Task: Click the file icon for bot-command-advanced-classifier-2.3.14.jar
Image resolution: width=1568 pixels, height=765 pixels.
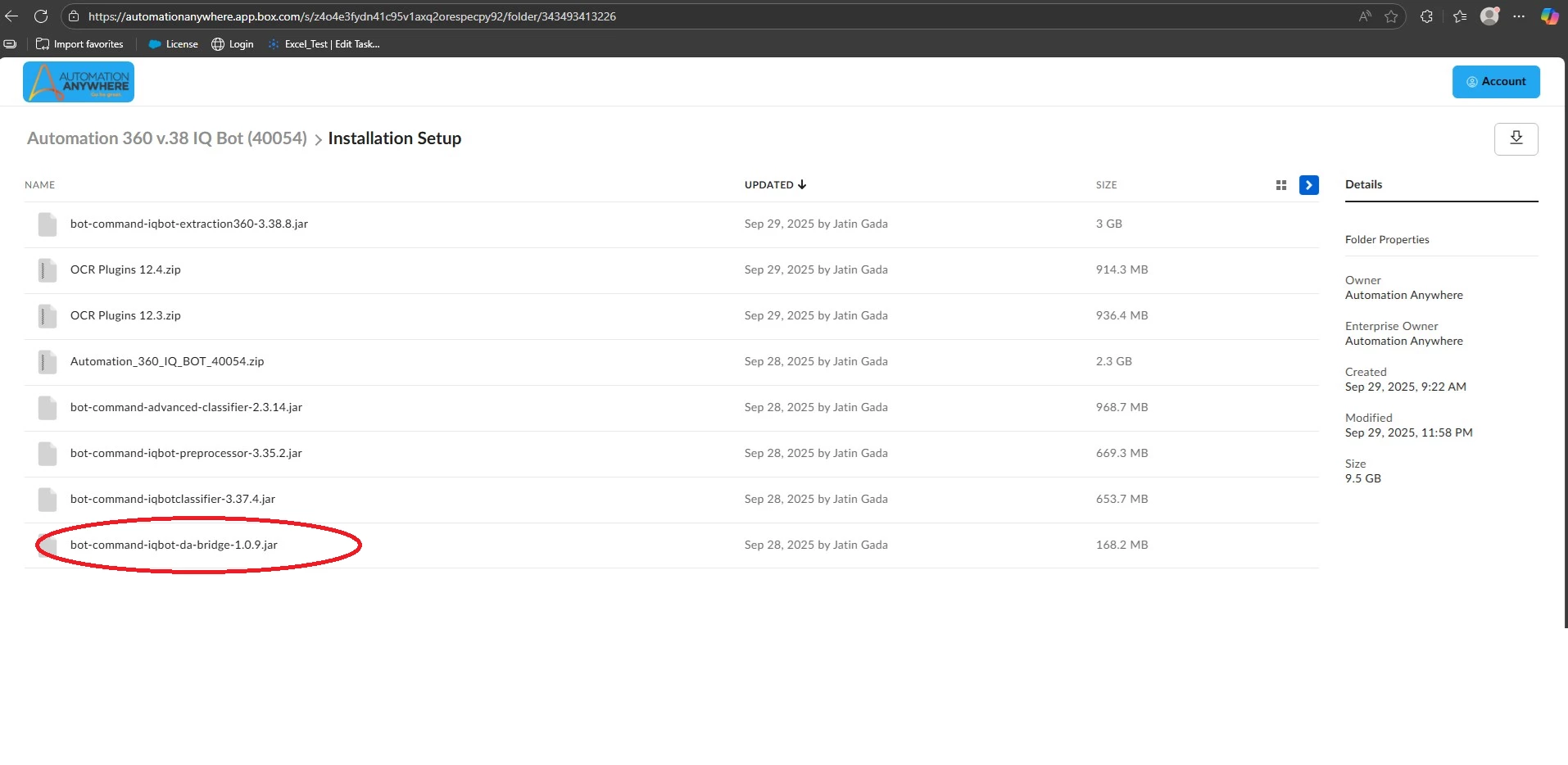Action: point(48,408)
